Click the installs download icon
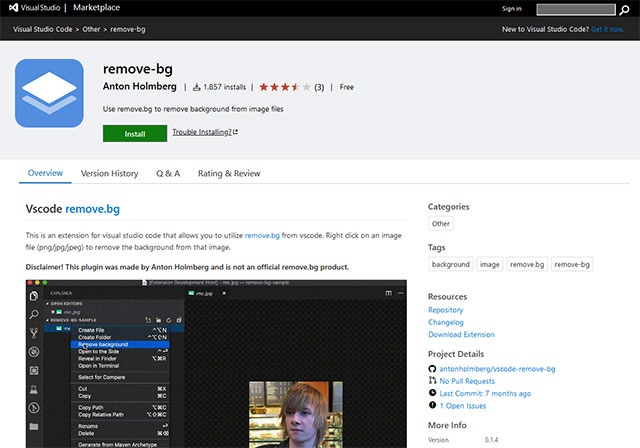The width and height of the screenshot is (640, 448). point(196,87)
